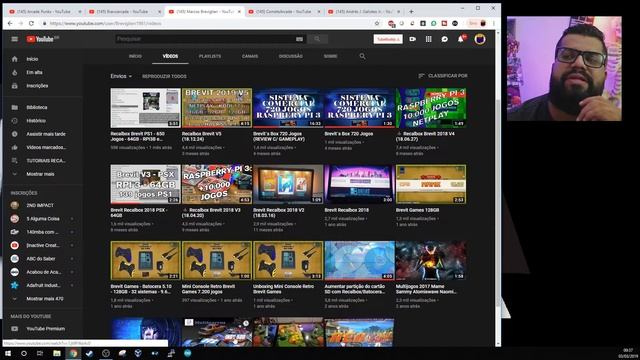The image size is (640, 360).
Task: Click the Chrome address bar URL
Action: pyautogui.click(x=105, y=24)
